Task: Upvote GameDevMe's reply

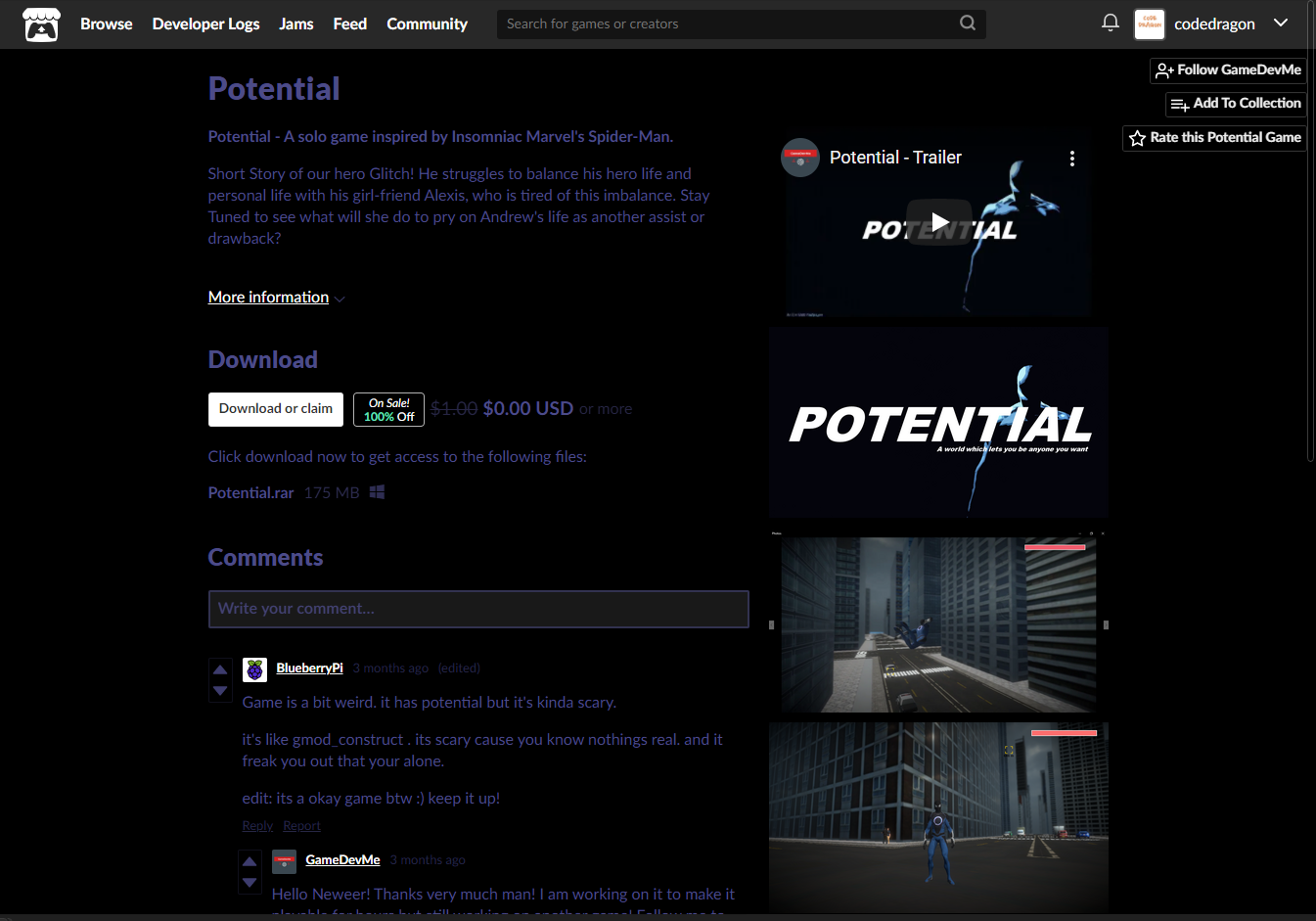Action: (250, 861)
